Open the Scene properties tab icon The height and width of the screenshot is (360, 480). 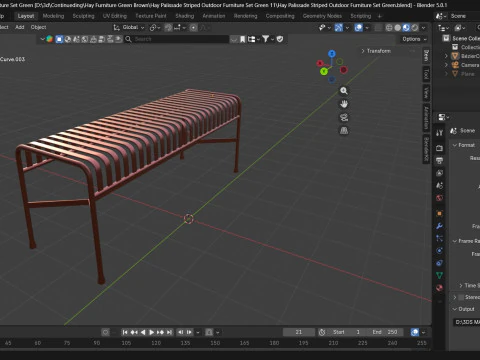(x=439, y=186)
